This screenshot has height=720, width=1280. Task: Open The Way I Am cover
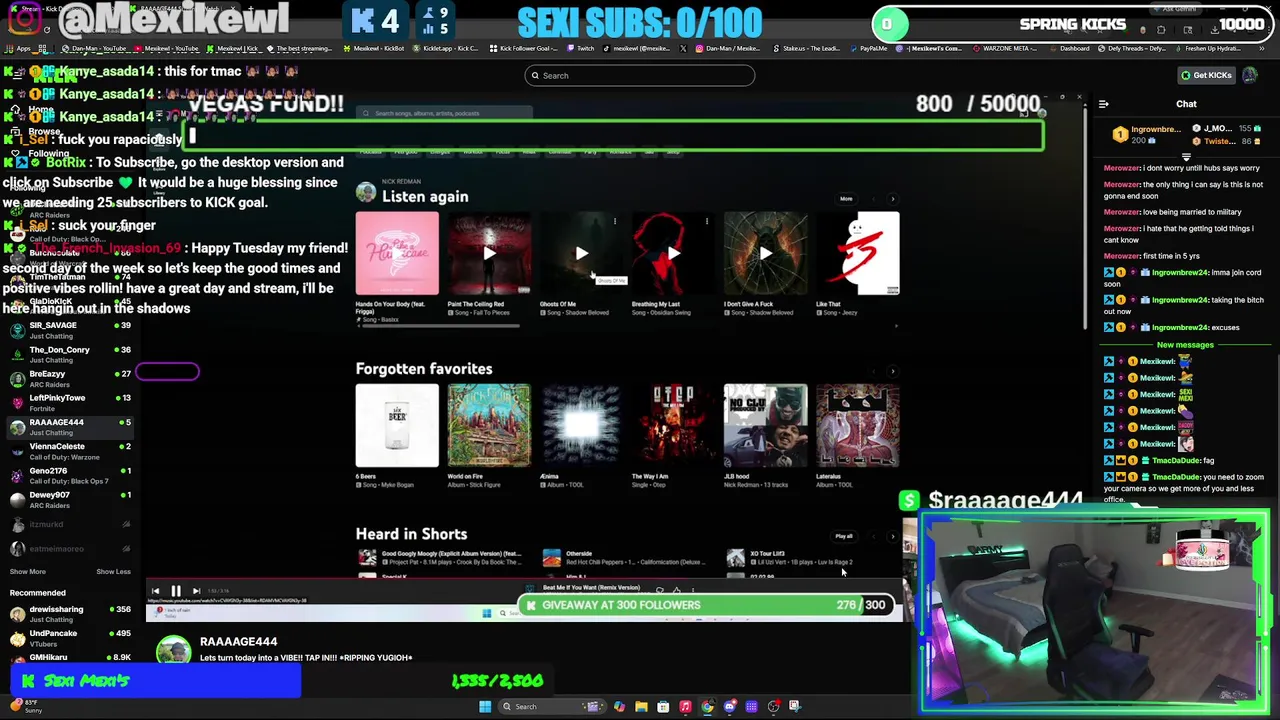[673, 426]
